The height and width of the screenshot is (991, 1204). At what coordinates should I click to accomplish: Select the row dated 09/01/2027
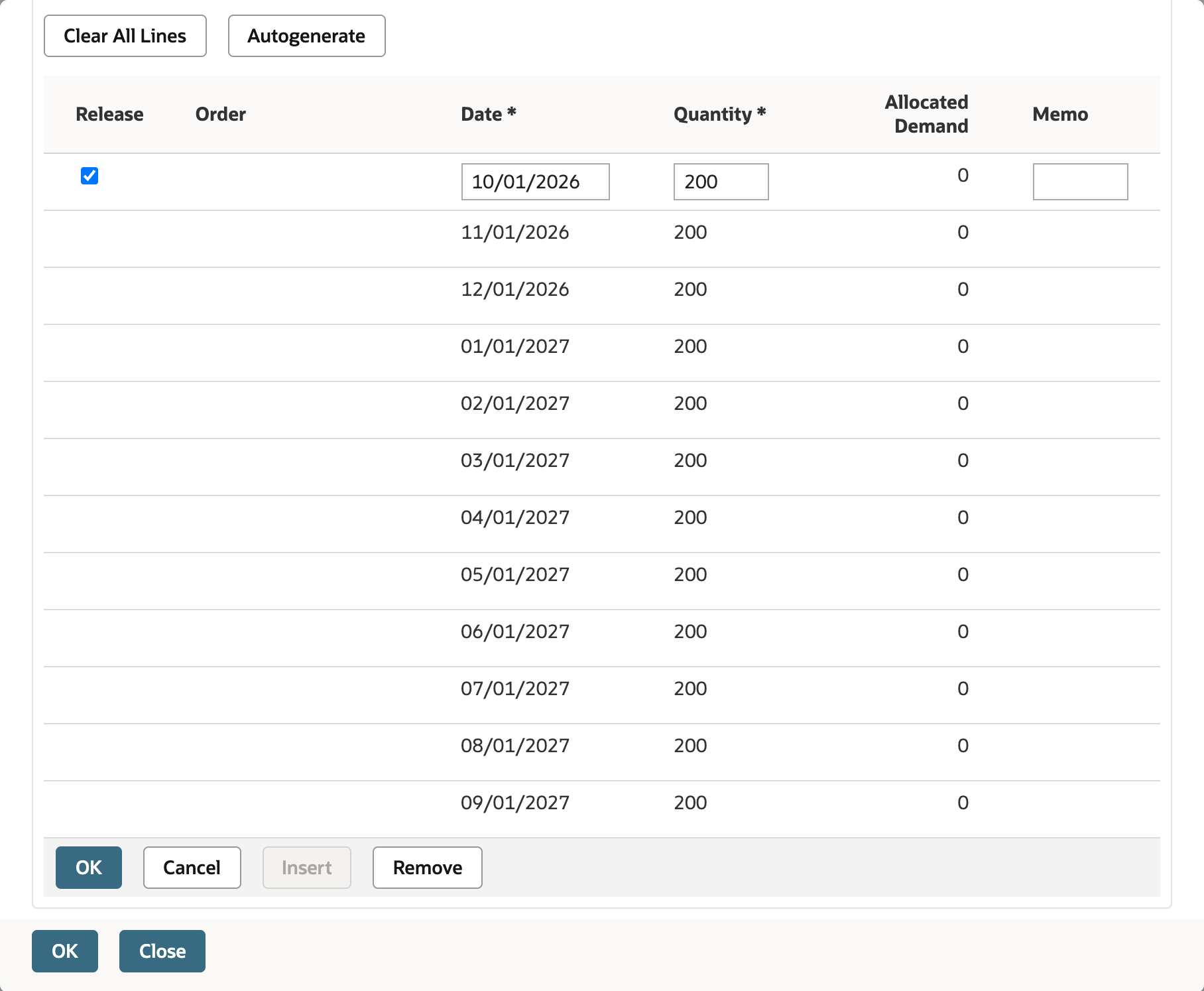pyautogui.click(x=602, y=809)
